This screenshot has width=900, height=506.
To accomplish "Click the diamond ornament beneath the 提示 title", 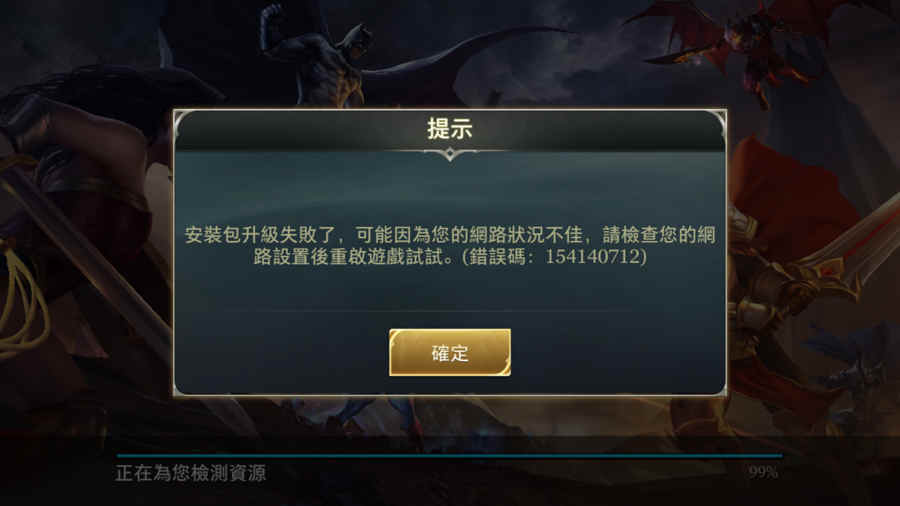I will tap(450, 154).
